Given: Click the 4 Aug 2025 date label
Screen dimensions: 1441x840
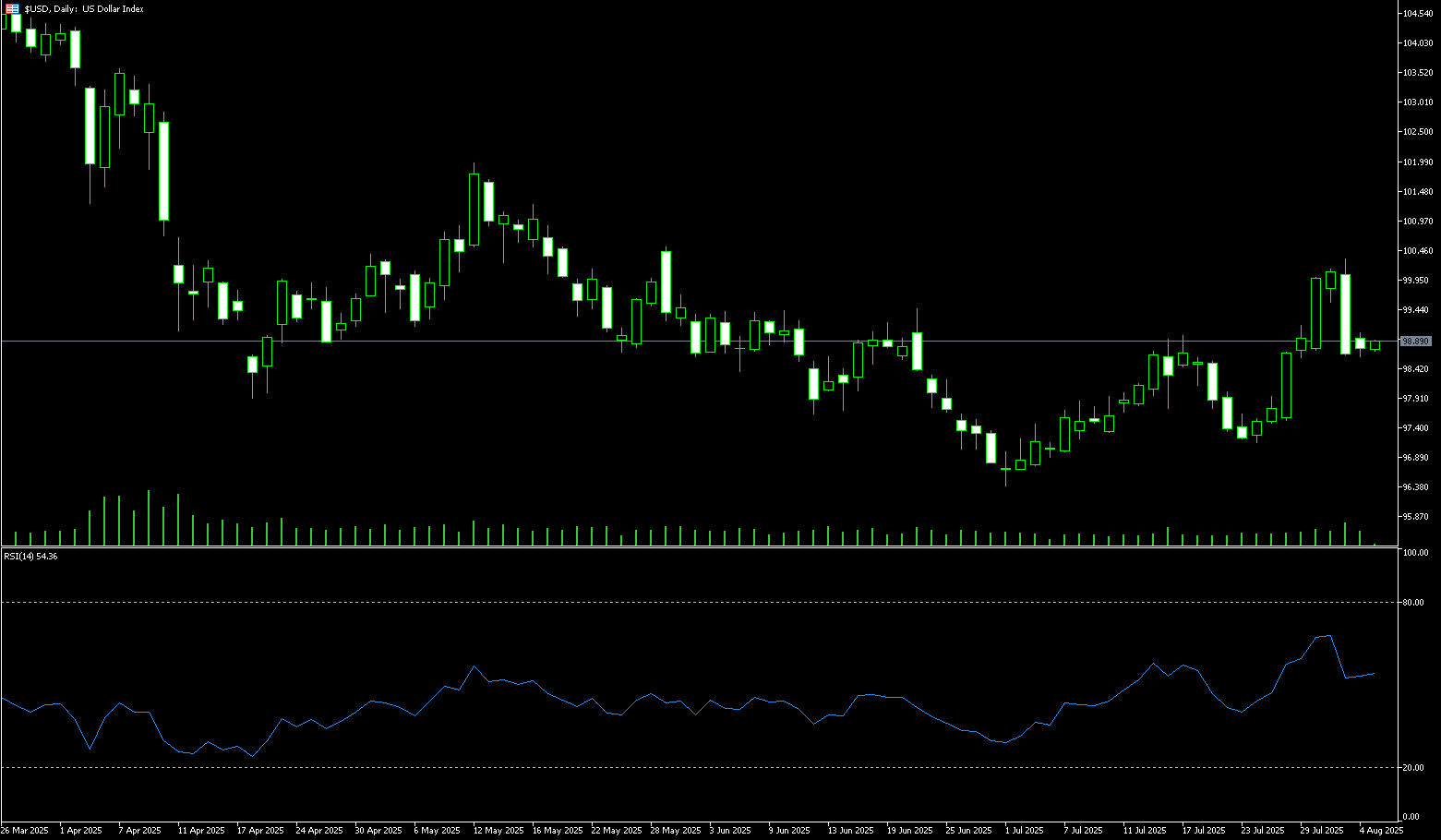Looking at the screenshot, I should [1381, 831].
